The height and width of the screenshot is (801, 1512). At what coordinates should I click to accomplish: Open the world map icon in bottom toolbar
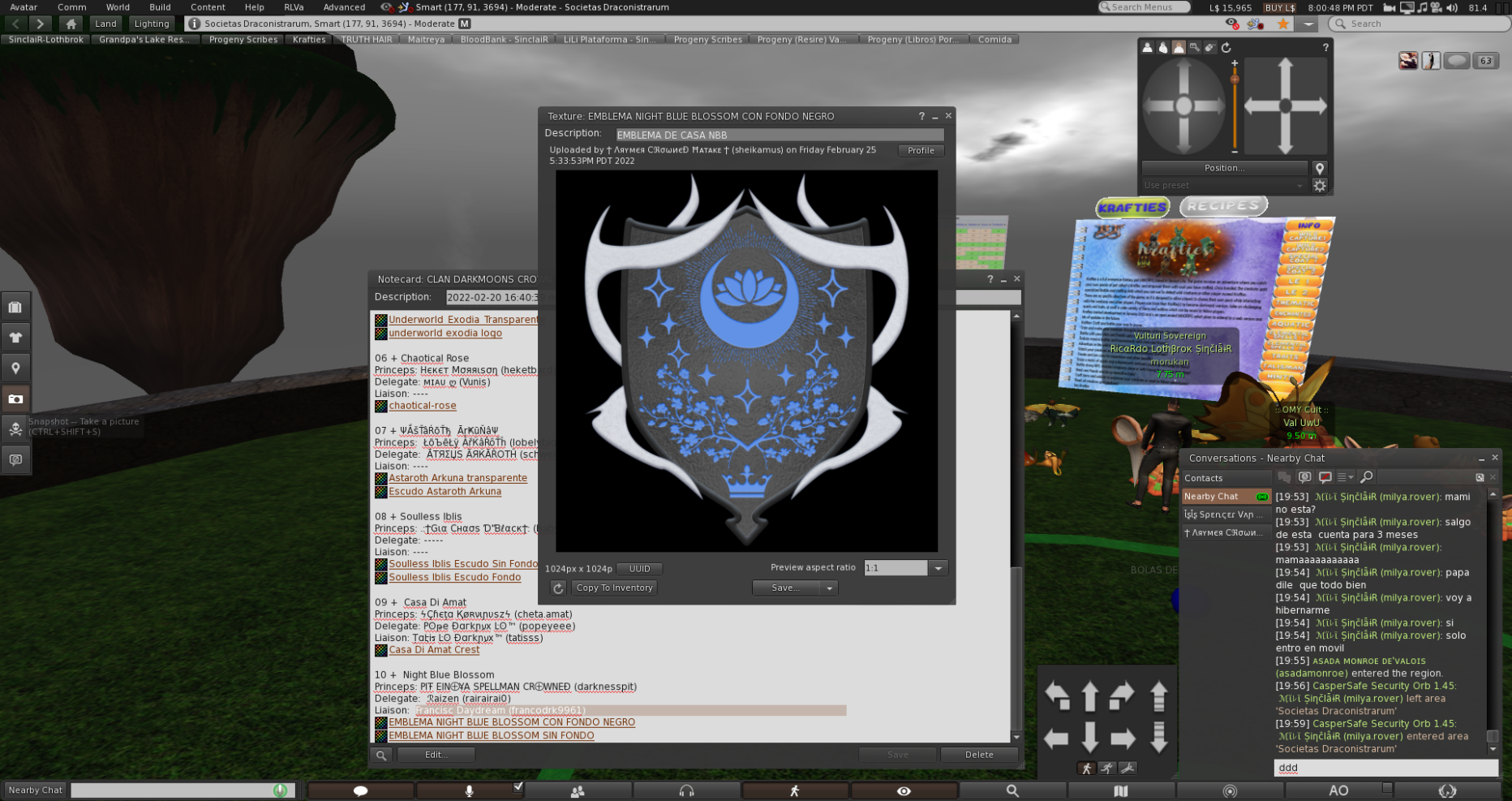click(1120, 790)
